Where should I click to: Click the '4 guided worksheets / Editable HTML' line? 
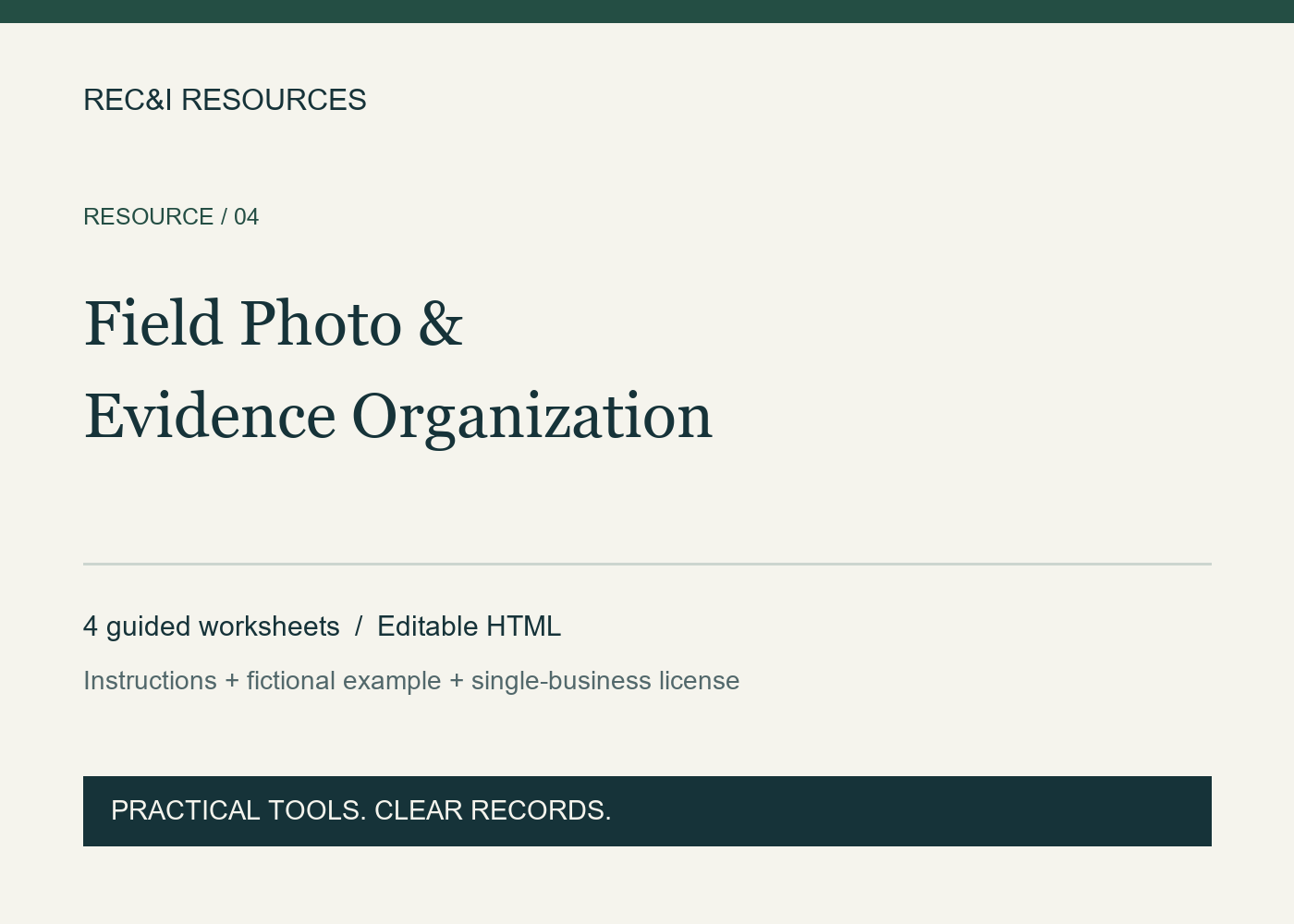point(322,626)
